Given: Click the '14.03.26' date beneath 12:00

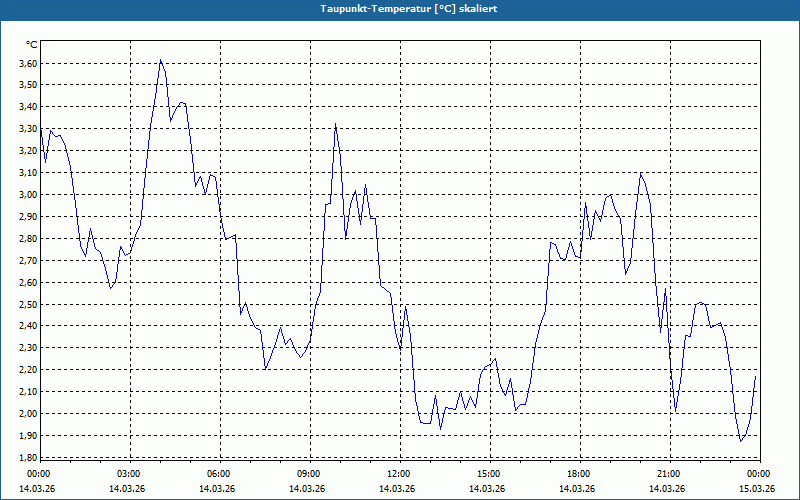Looking at the screenshot, I should pyautogui.click(x=397, y=488).
